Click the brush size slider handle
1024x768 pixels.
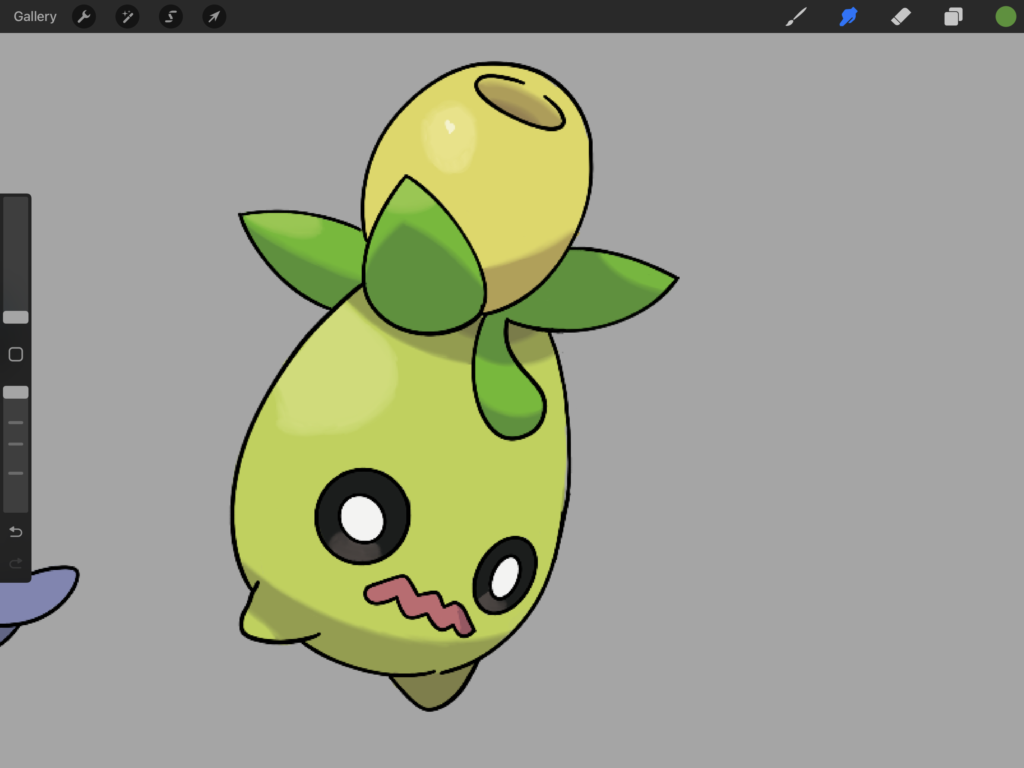coord(16,317)
